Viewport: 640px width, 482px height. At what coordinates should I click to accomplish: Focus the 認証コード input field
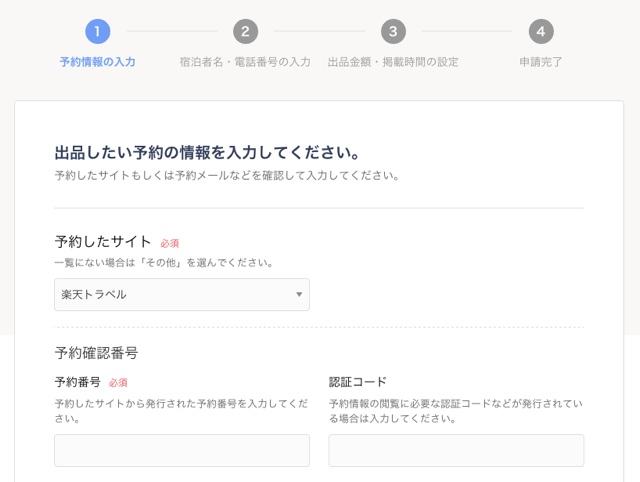456,450
